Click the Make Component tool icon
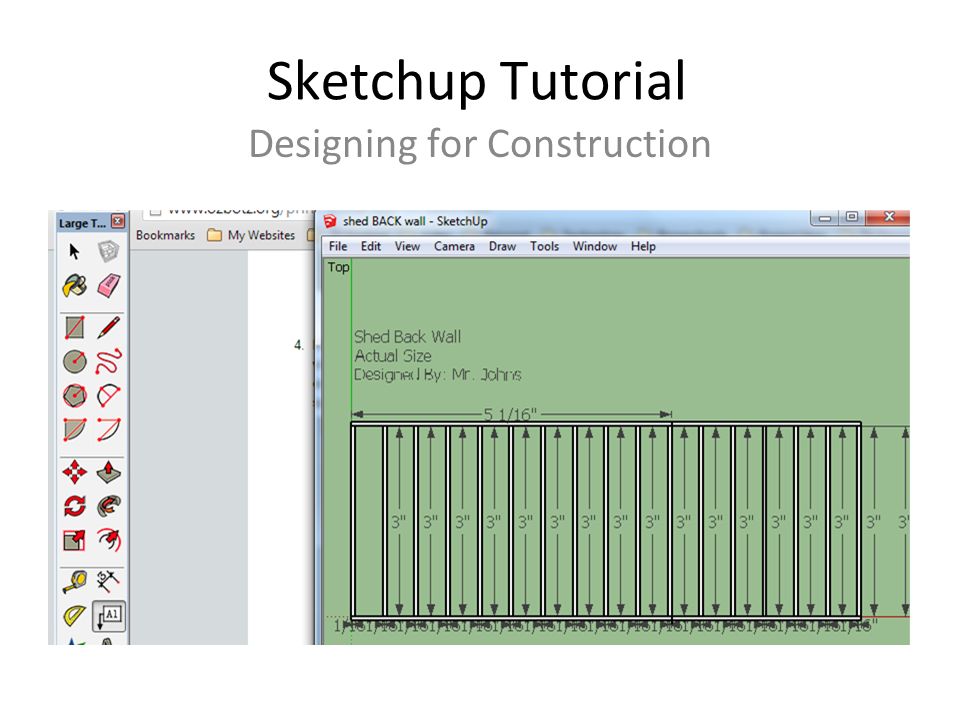The width and height of the screenshot is (960, 720). point(108,251)
